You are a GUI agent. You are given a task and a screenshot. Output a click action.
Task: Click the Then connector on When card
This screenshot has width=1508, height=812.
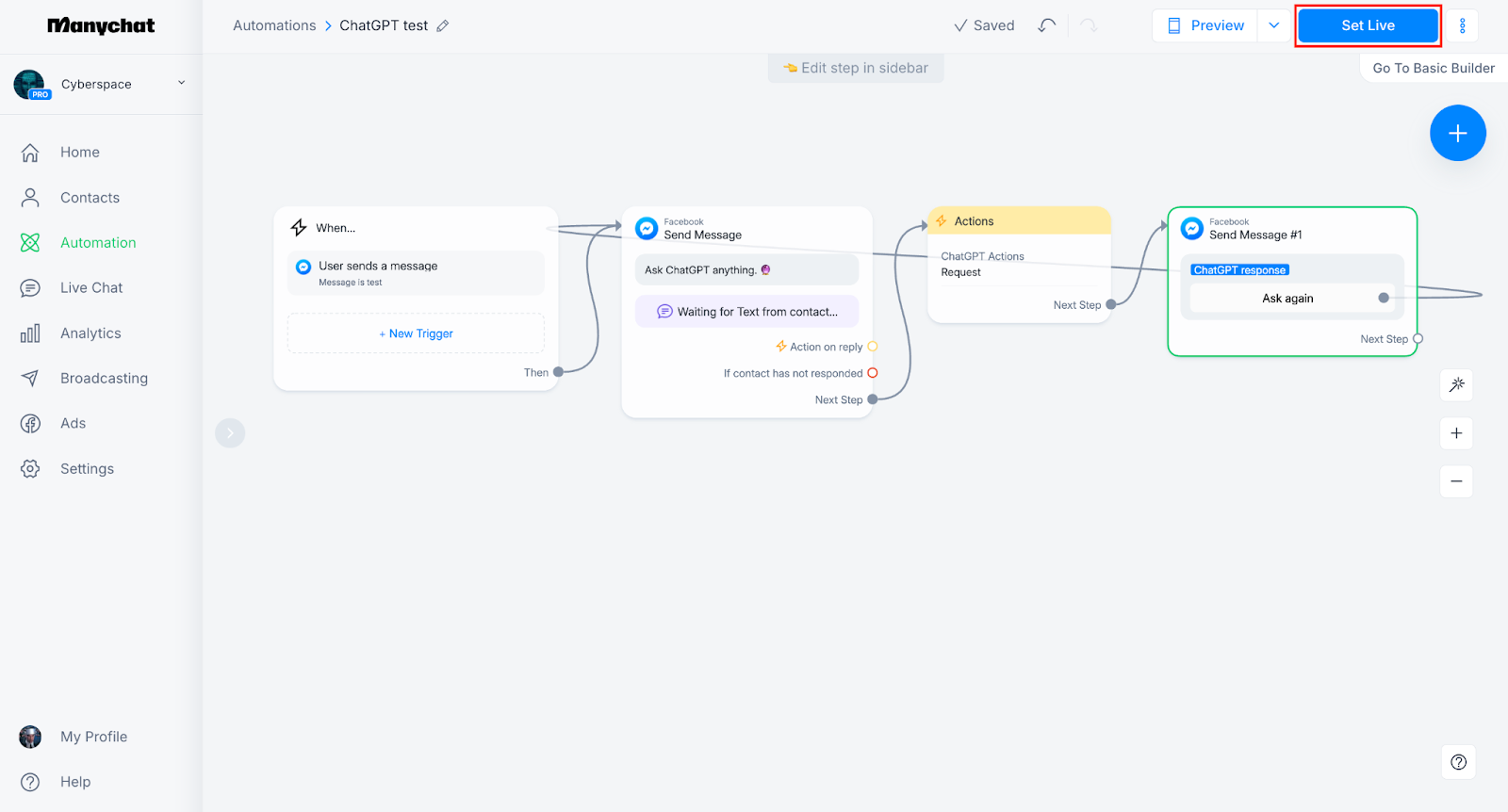pyautogui.click(x=558, y=372)
